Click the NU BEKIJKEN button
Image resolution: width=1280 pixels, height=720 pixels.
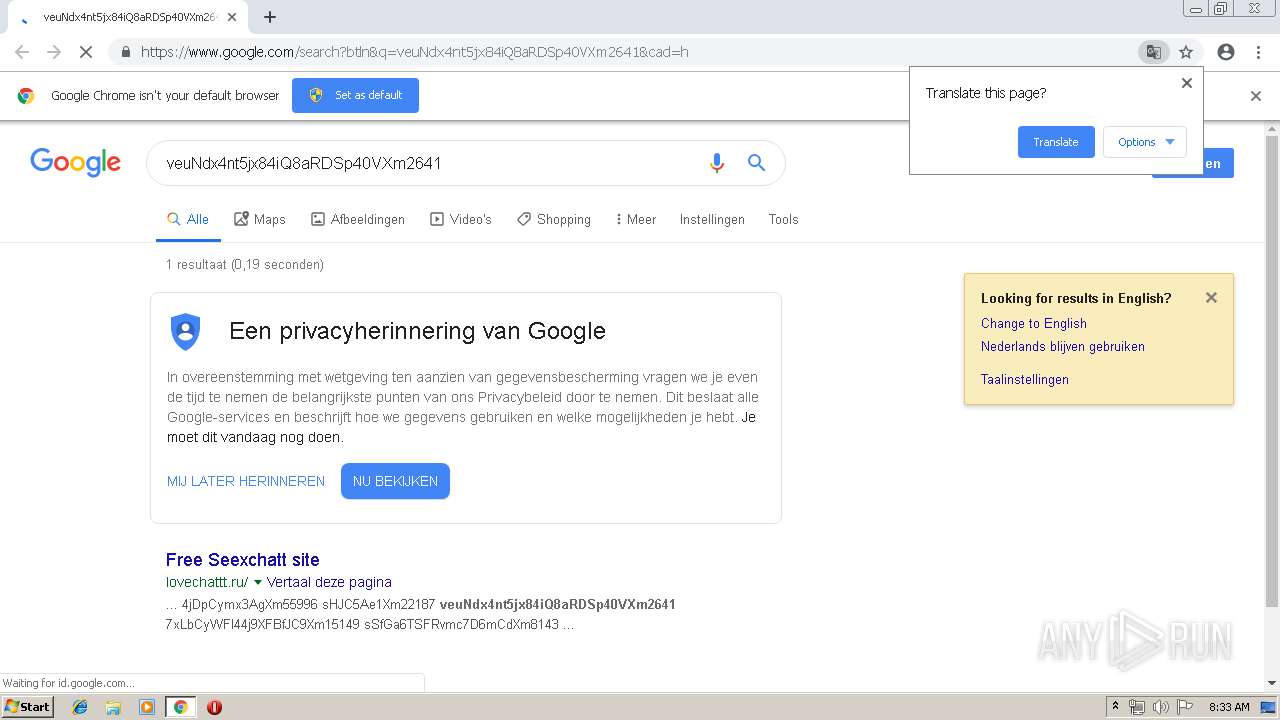point(395,481)
